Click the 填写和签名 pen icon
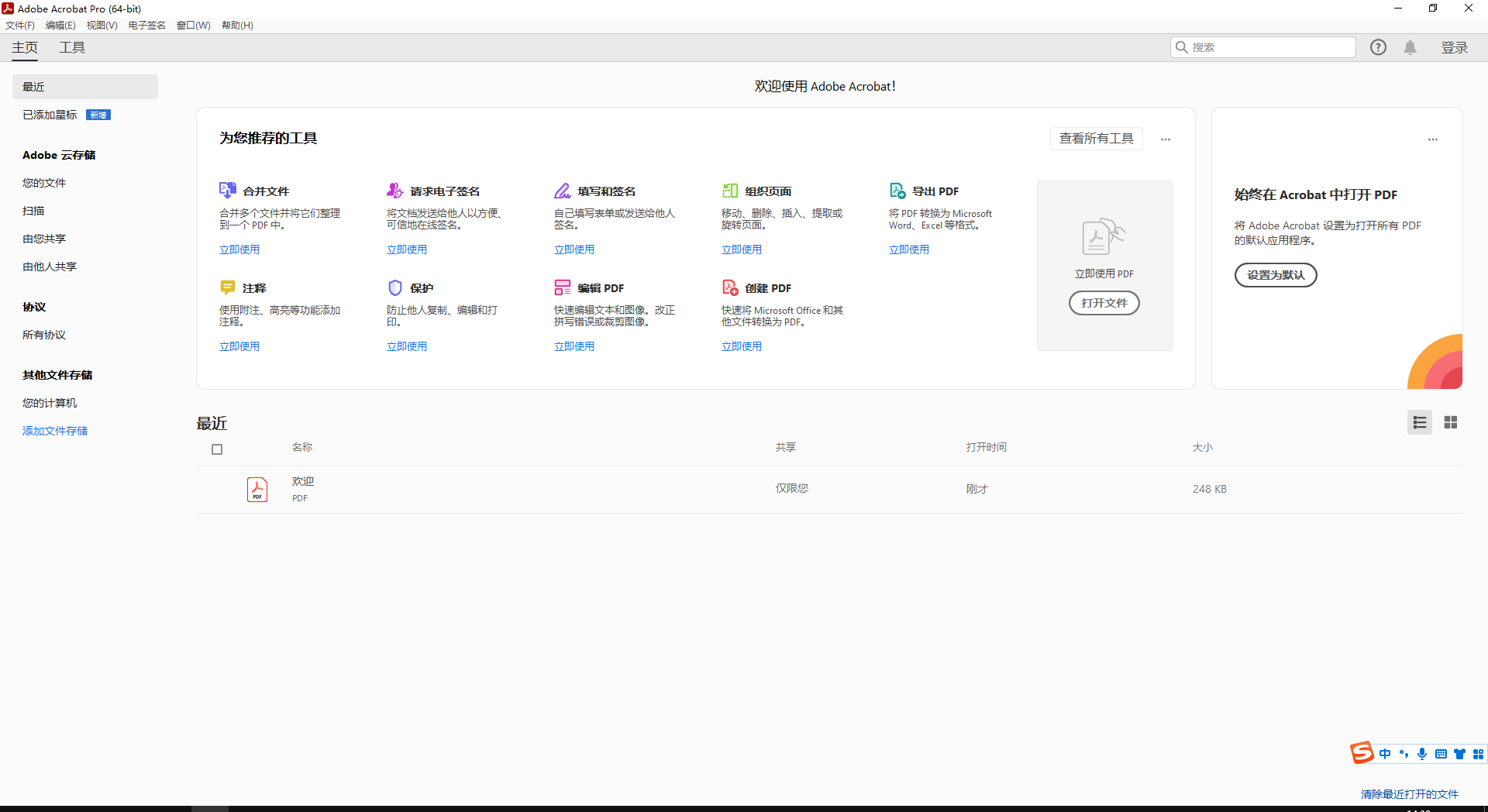This screenshot has width=1488, height=812. (562, 191)
